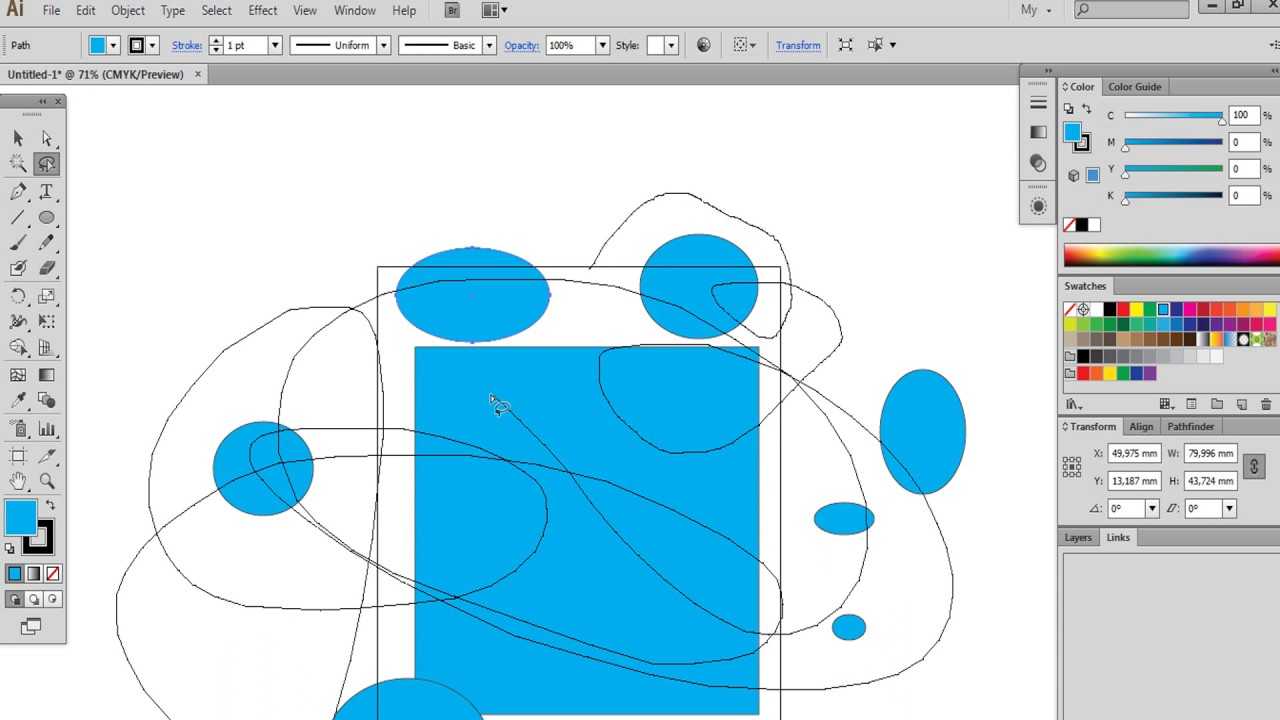This screenshot has width=1280, height=720.
Task: Select the Rotate tool
Action: pyautogui.click(x=18, y=296)
